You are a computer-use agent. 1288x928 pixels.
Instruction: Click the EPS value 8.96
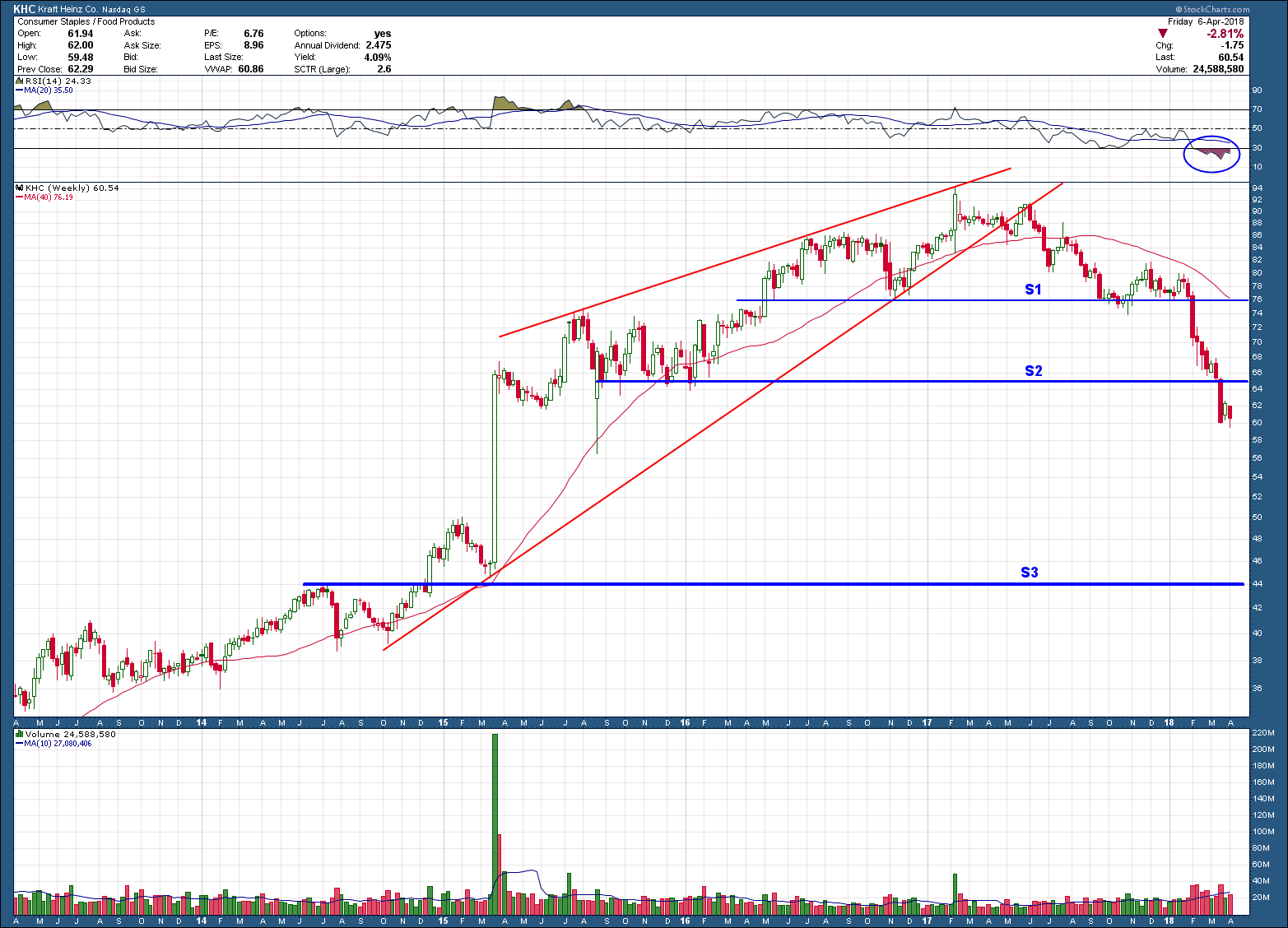253,45
